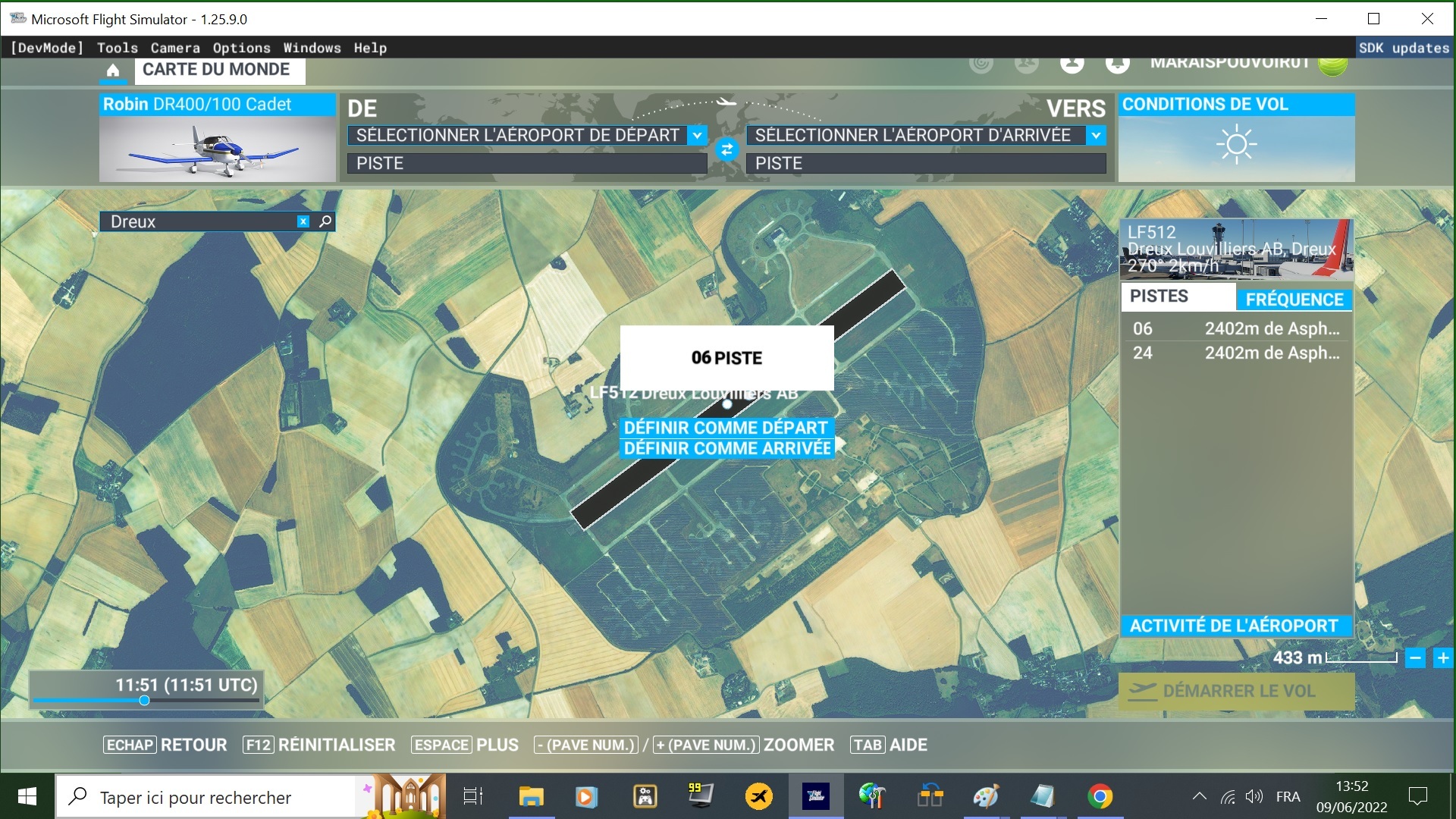The height and width of the screenshot is (819, 1456).
Task: Click the swap departure/arrival arrows icon
Action: [726, 149]
